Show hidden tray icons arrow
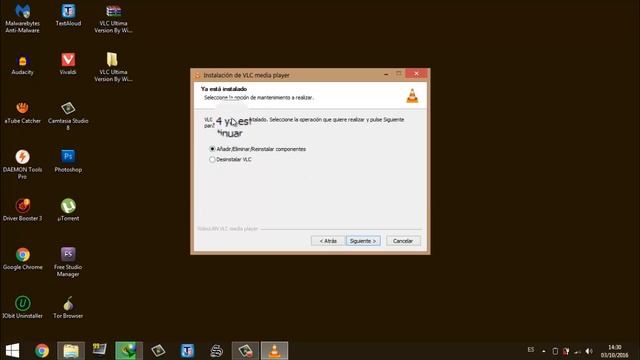Image resolution: width=640 pixels, height=360 pixels. click(544, 351)
